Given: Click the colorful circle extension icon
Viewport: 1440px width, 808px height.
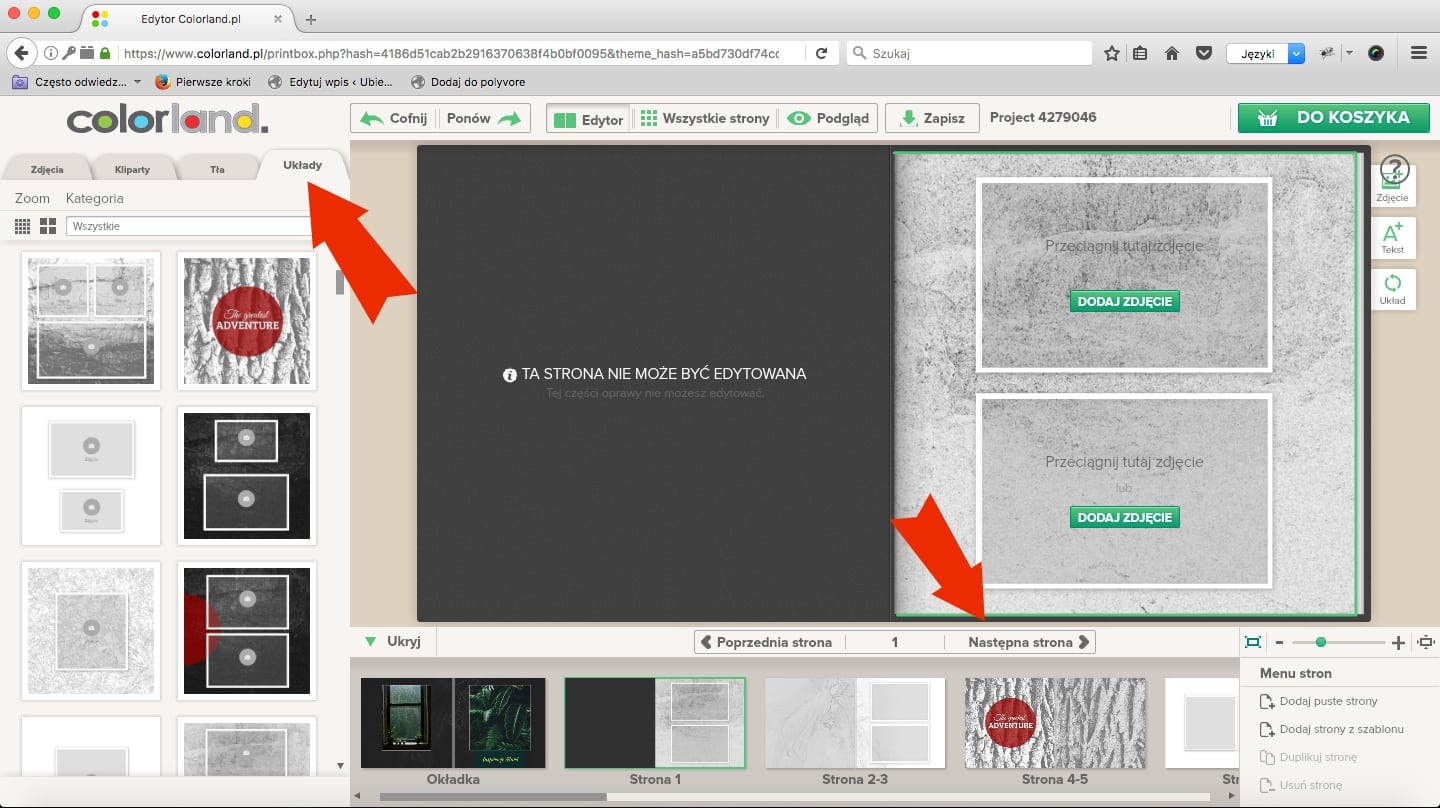Looking at the screenshot, I should point(1376,53).
